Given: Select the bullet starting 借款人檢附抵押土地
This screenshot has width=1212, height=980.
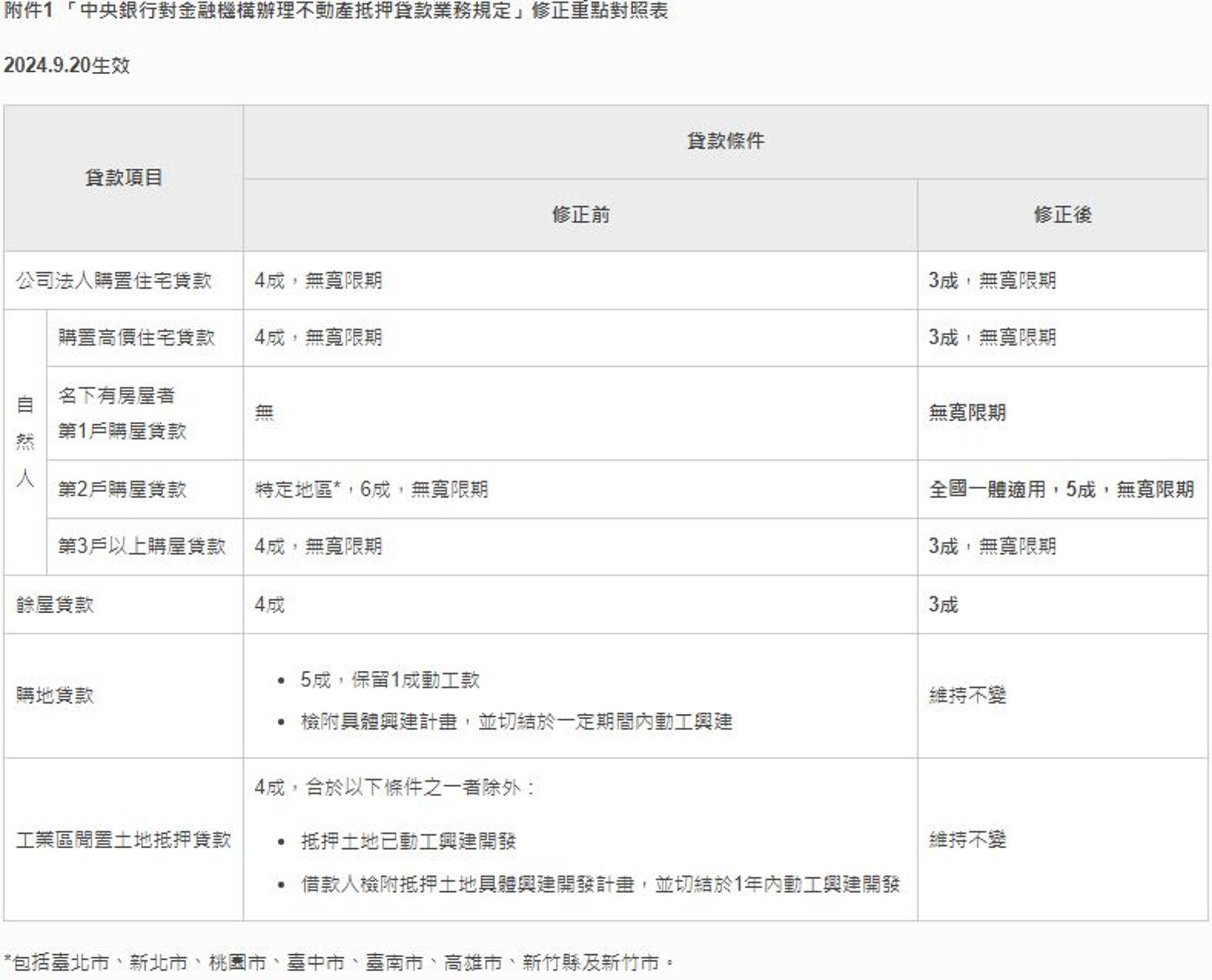Looking at the screenshot, I should coord(600,885).
